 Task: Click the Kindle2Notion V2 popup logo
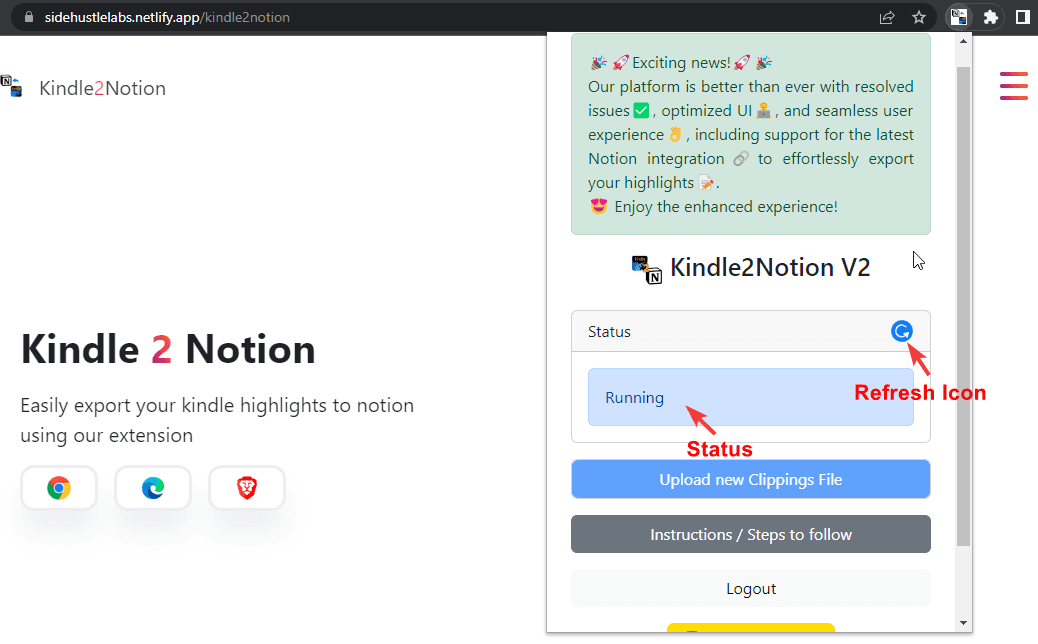point(647,269)
